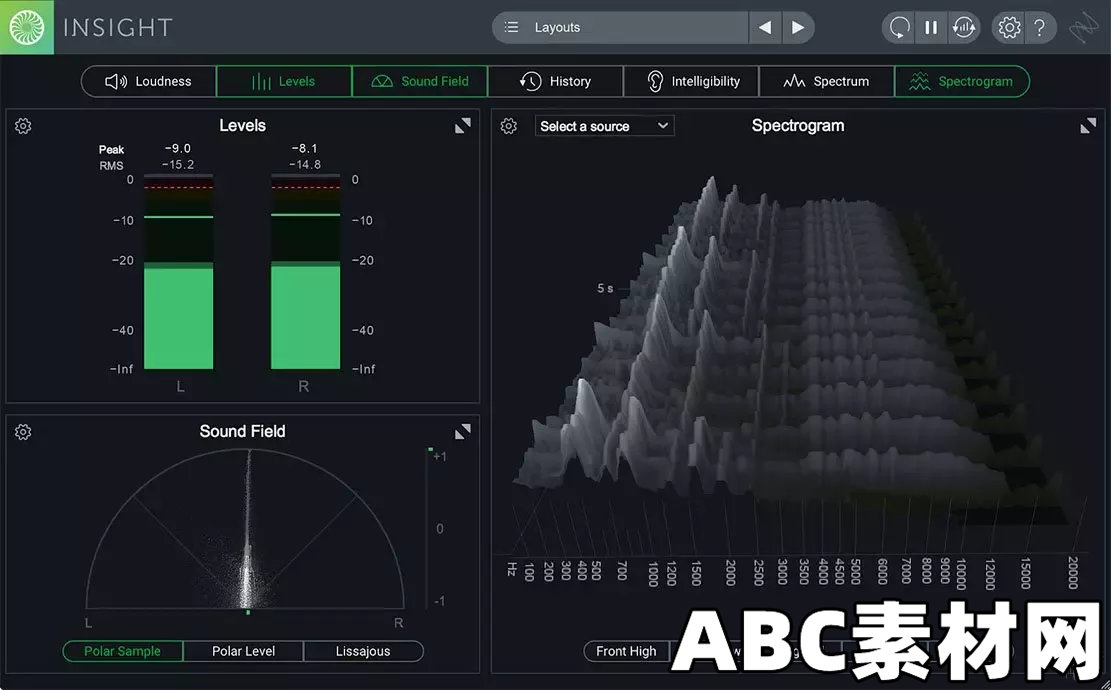Open the help question mark

[x=1039, y=28]
